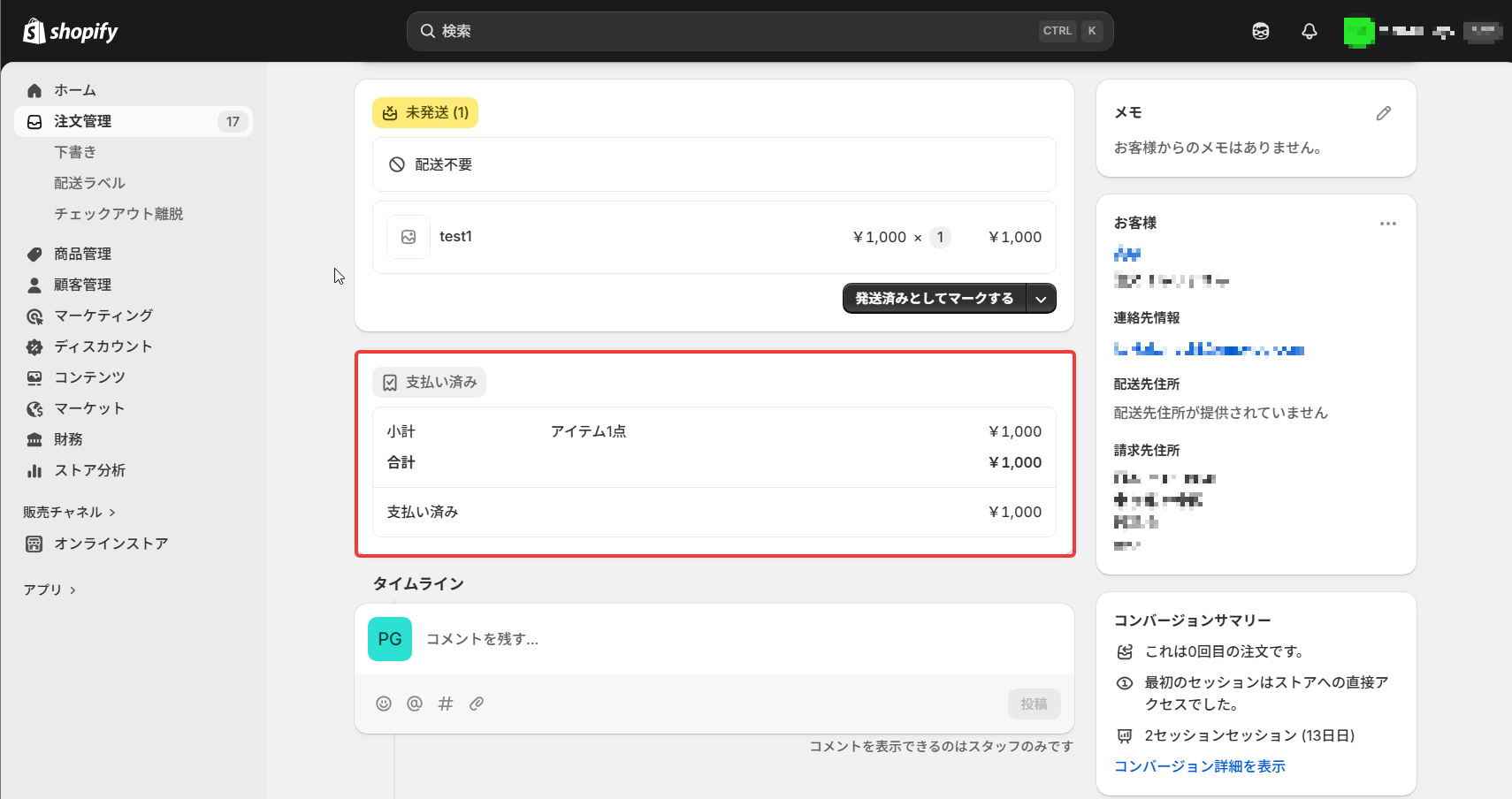Click the 未発送 (1) status badge

(425, 113)
